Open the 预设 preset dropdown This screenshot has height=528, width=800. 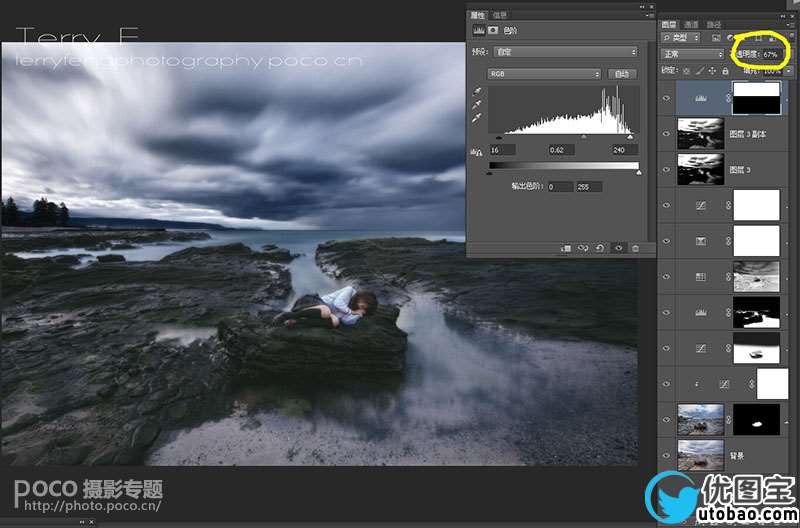pyautogui.click(x=565, y=52)
